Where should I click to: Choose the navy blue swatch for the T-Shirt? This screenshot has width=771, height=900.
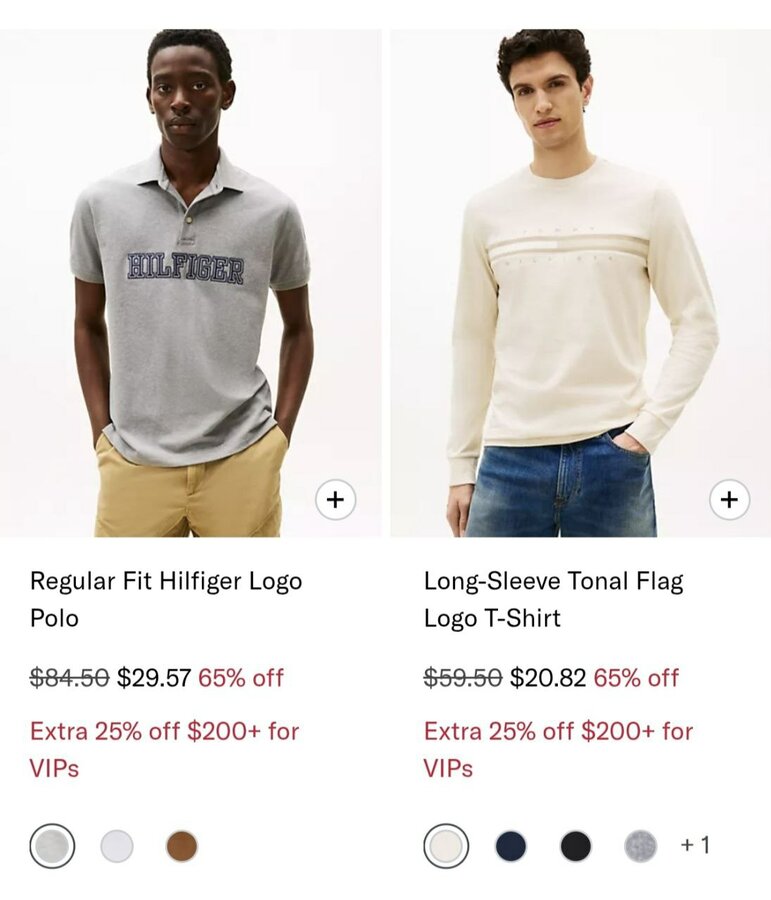pyautogui.click(x=510, y=845)
